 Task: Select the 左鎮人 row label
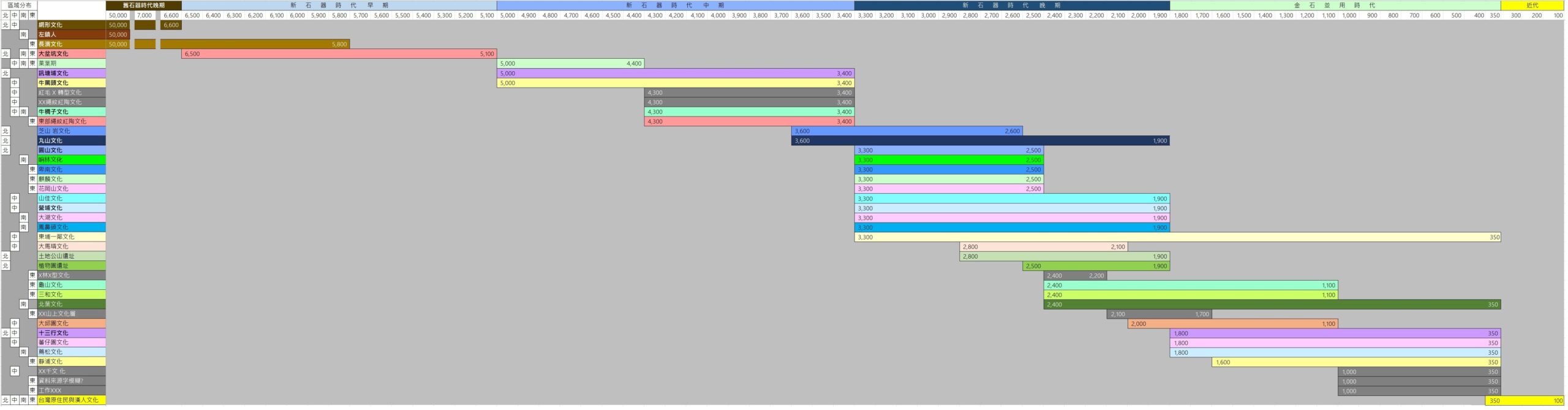pyautogui.click(x=71, y=35)
